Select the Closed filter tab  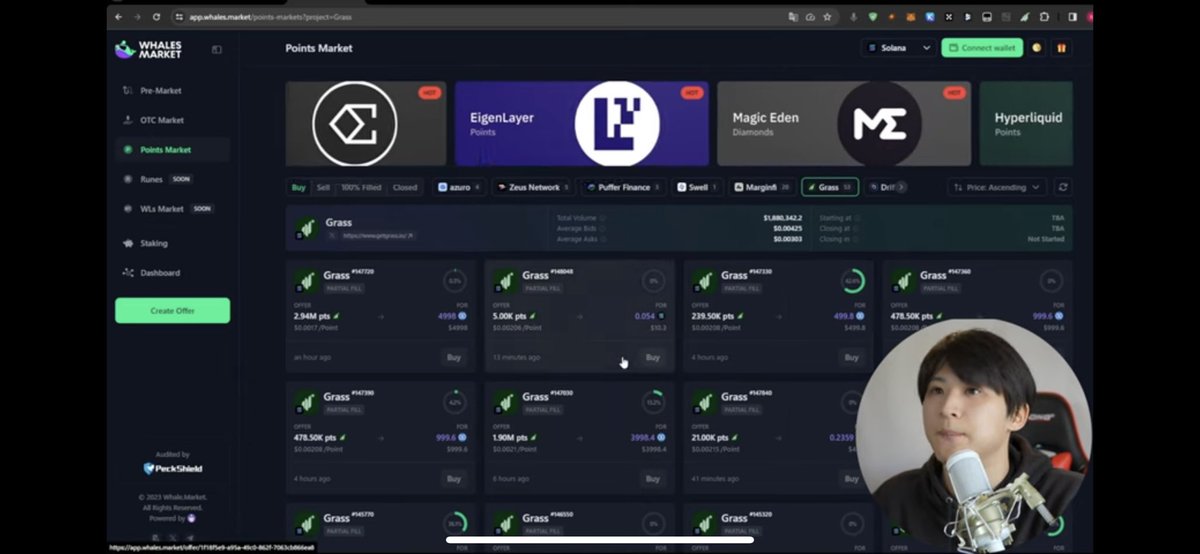tap(405, 187)
